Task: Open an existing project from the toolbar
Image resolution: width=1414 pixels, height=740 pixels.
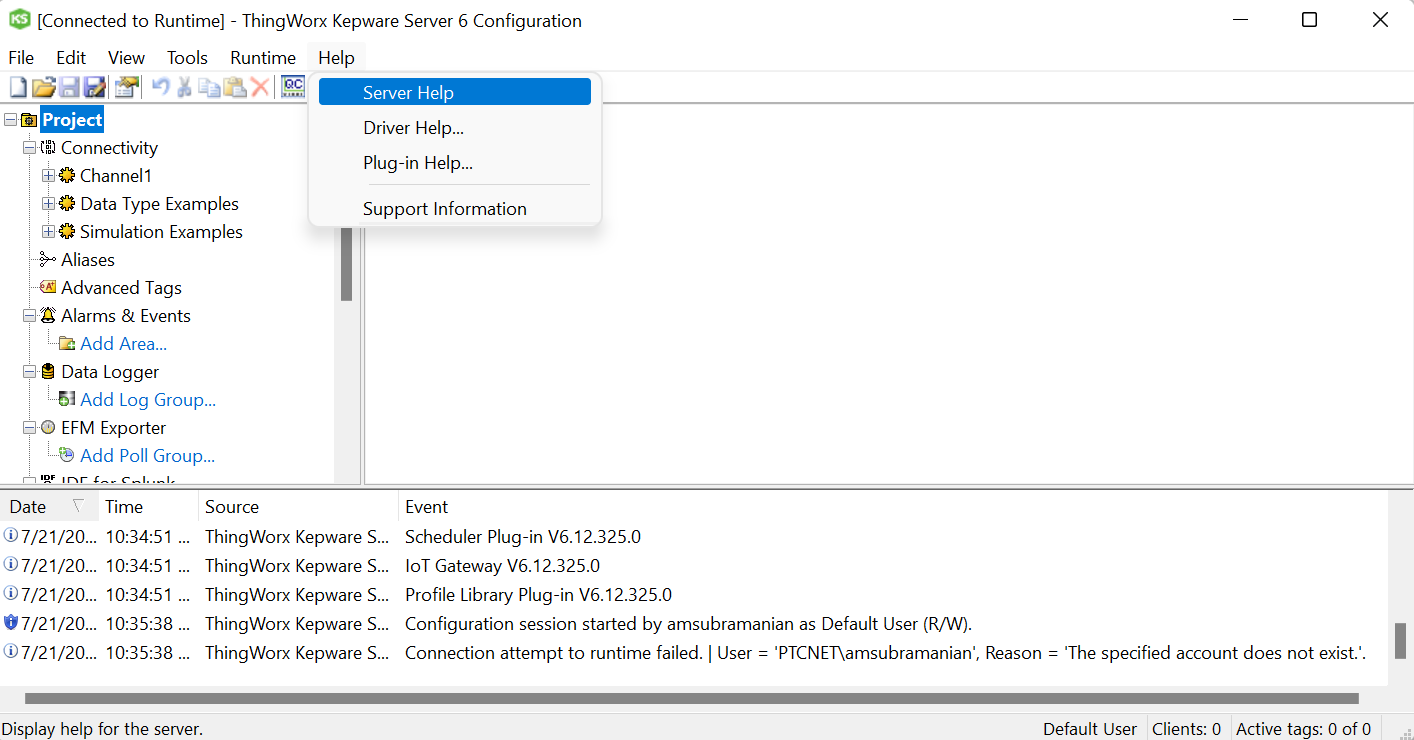Action: [44, 87]
